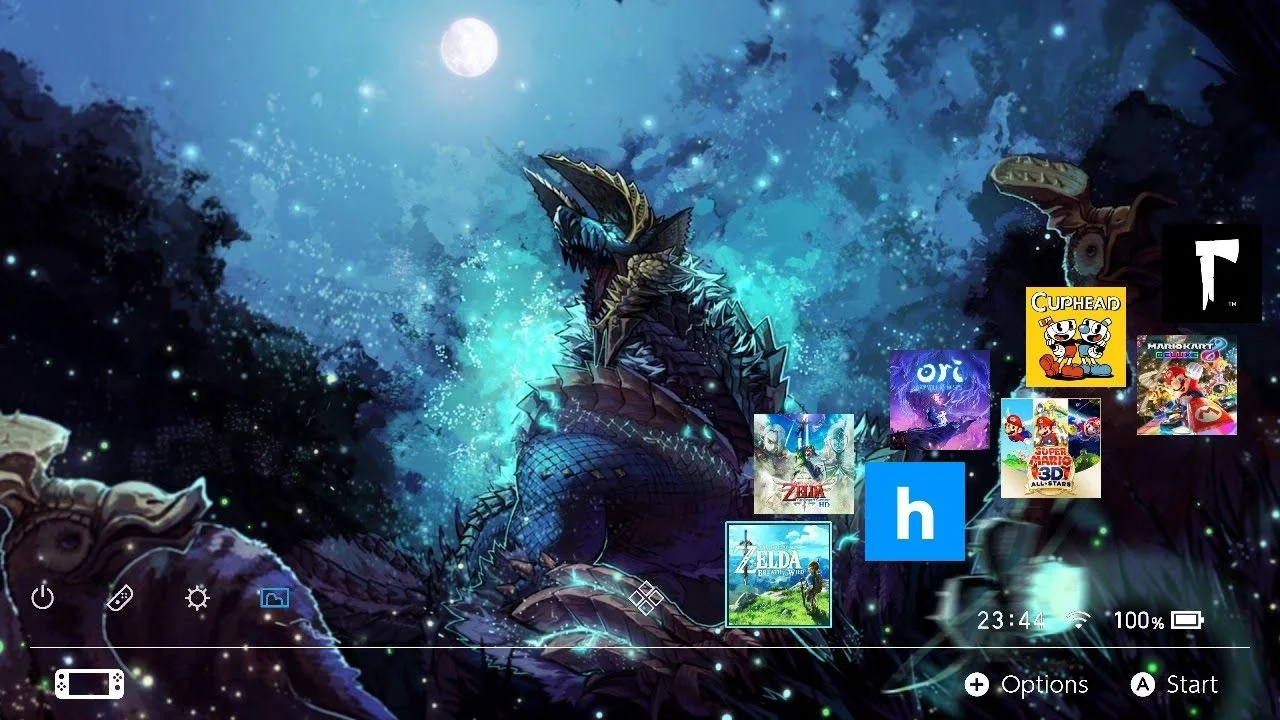Open Super Mario 3D All-Stars tile
The height and width of the screenshot is (720, 1280).
pyautogui.click(x=1051, y=448)
